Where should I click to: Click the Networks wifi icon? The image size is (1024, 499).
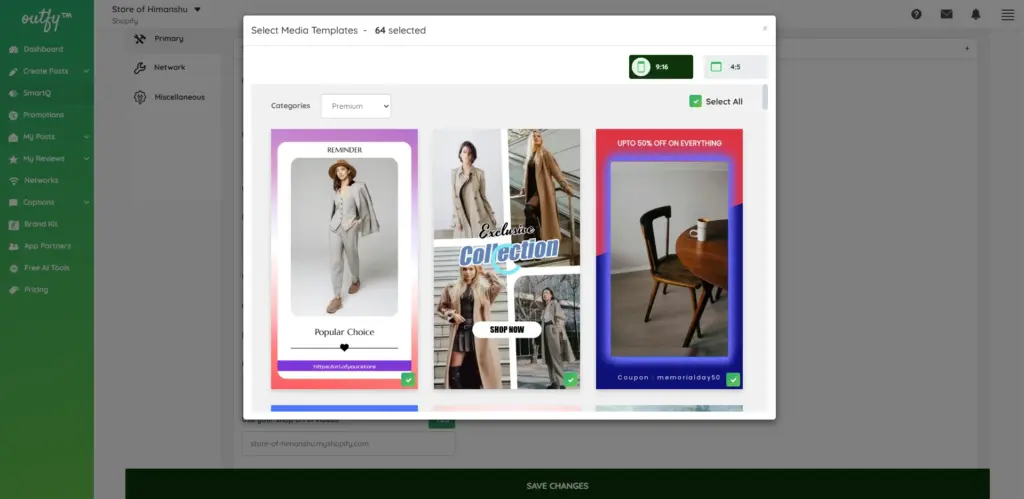coord(13,181)
